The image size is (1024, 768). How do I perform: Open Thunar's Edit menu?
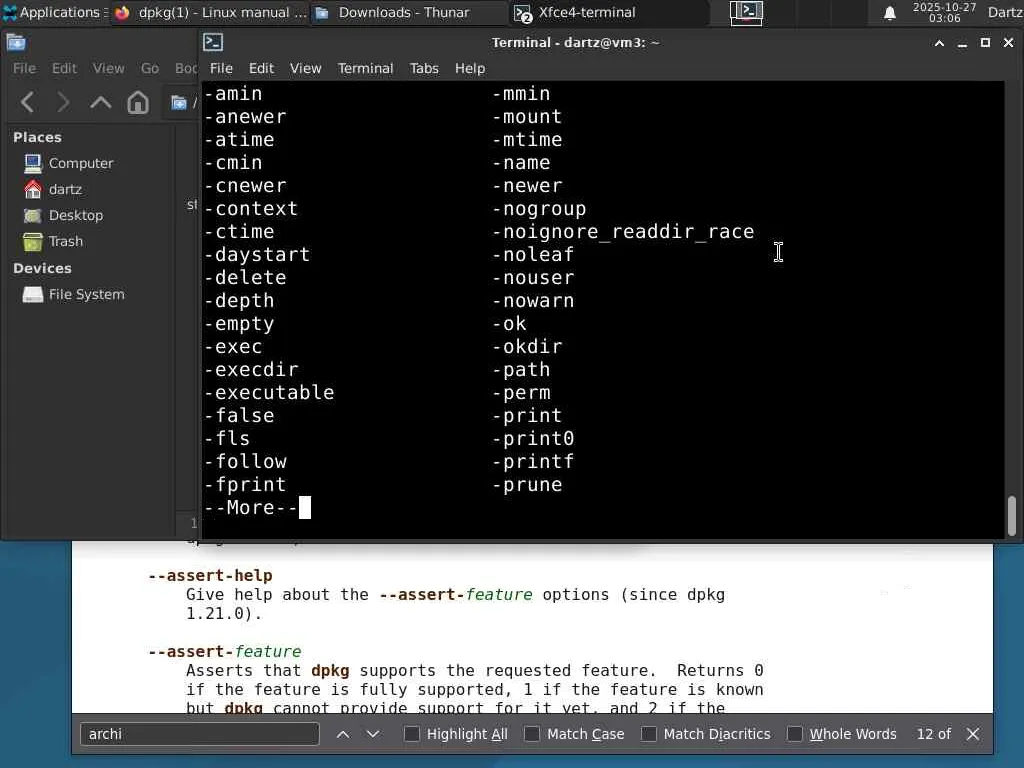click(x=64, y=68)
